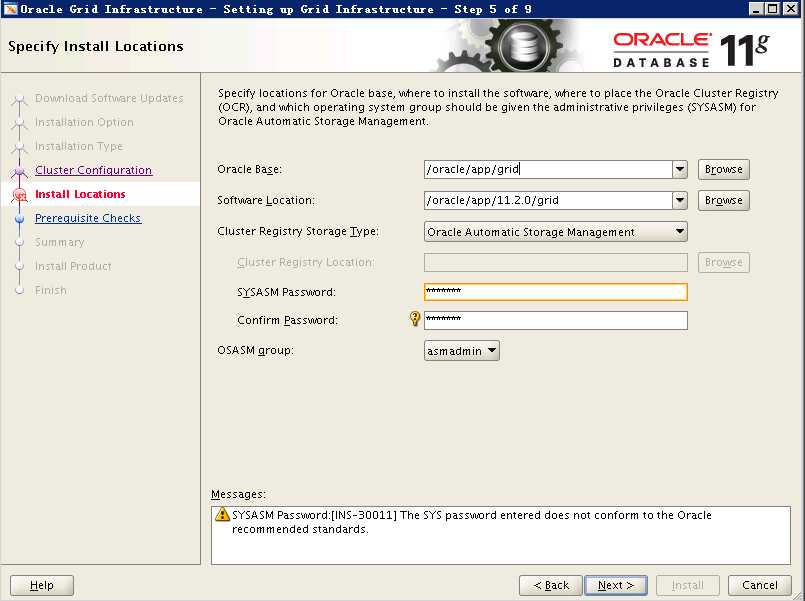Click the Prerequisite Checks step marker icon
The width and height of the screenshot is (805, 601).
[20, 219]
